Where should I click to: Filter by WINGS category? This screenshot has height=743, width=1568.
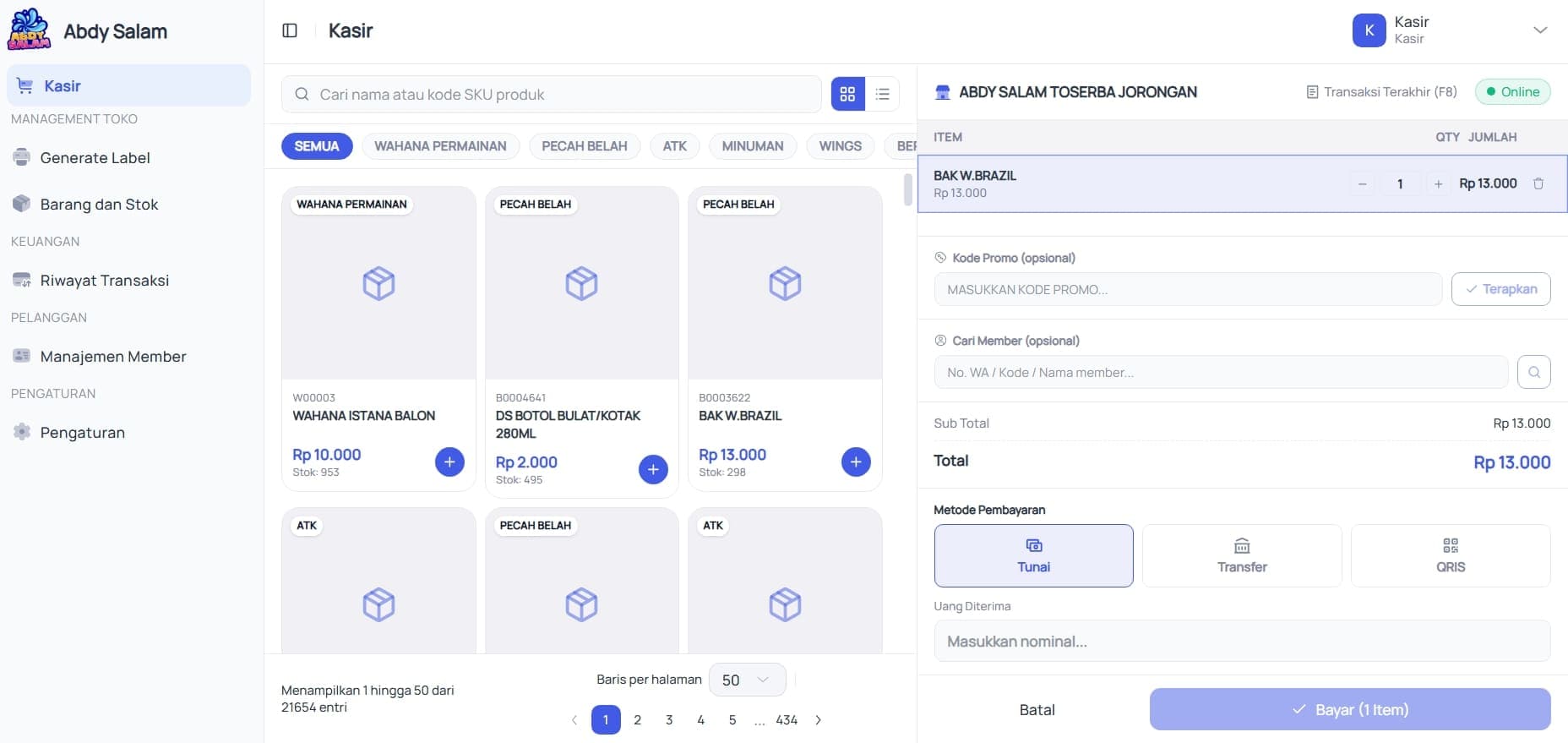pos(841,145)
